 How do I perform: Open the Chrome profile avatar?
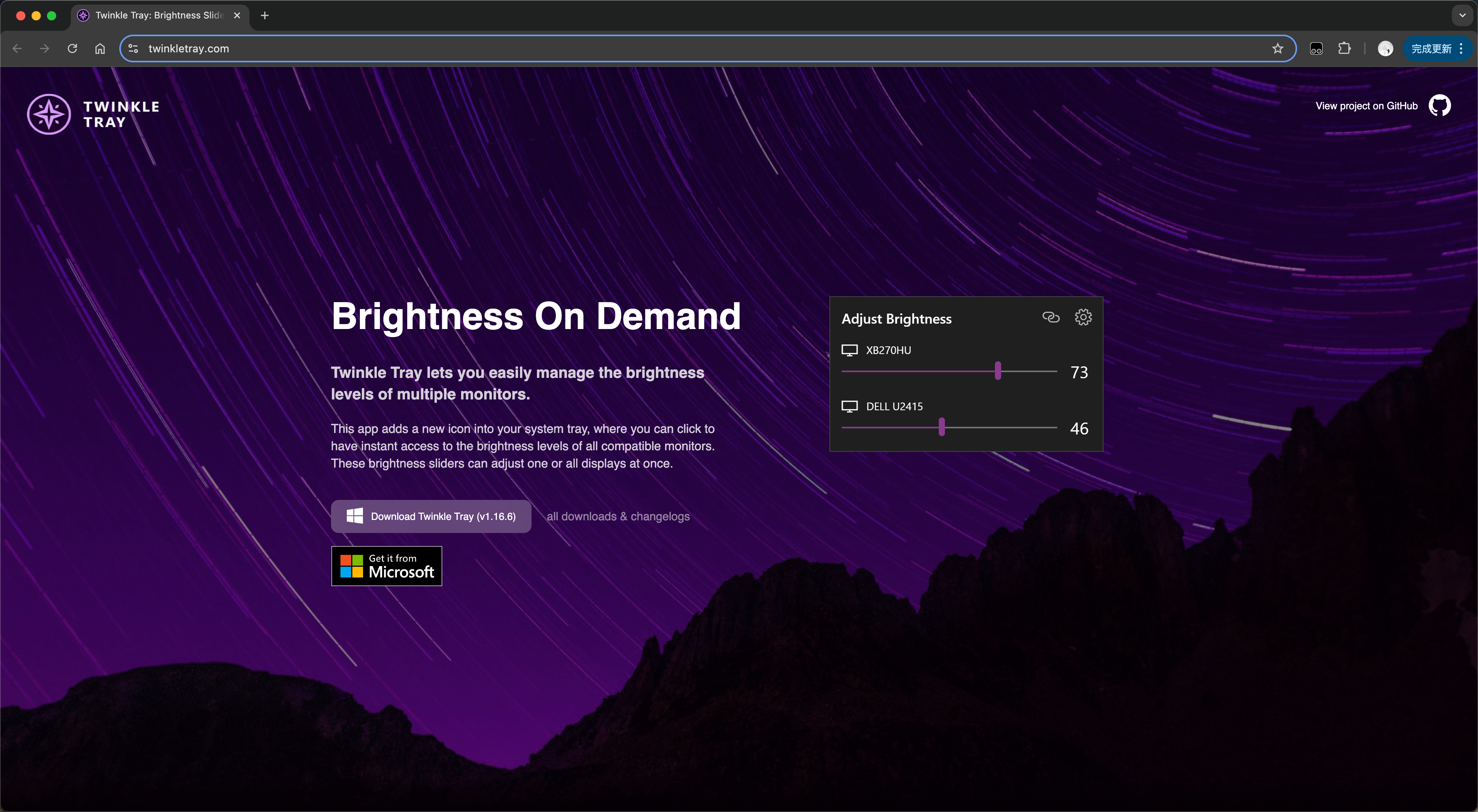pos(1385,49)
